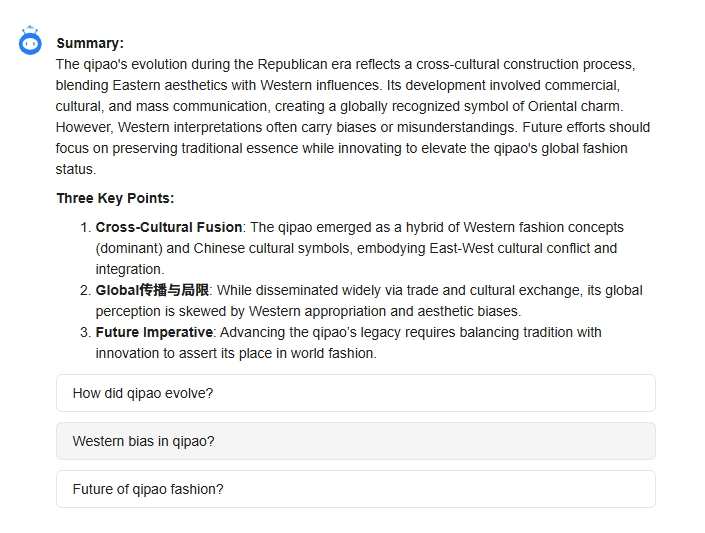
Task: Select the 'How did qipao evolve?' suggestion
Action: coord(356,393)
